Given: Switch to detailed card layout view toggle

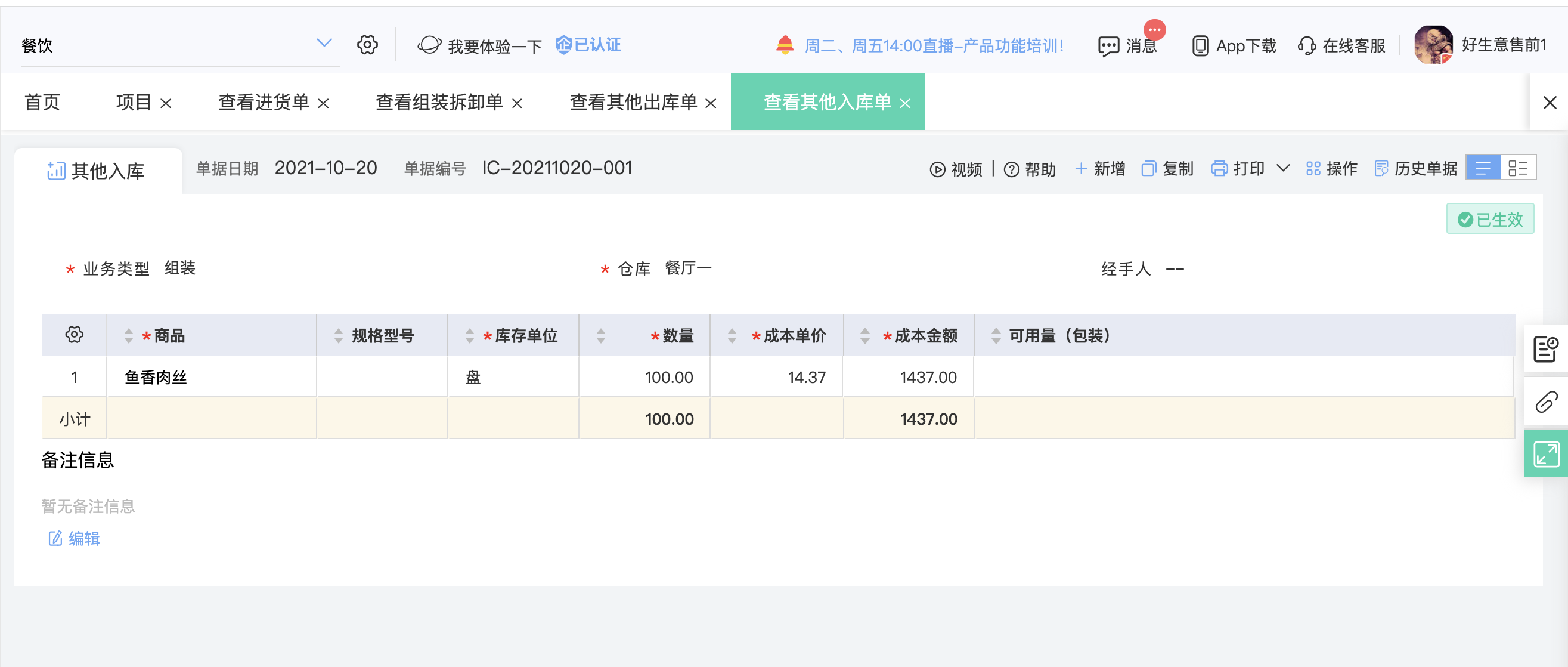Looking at the screenshot, I should 1518,168.
